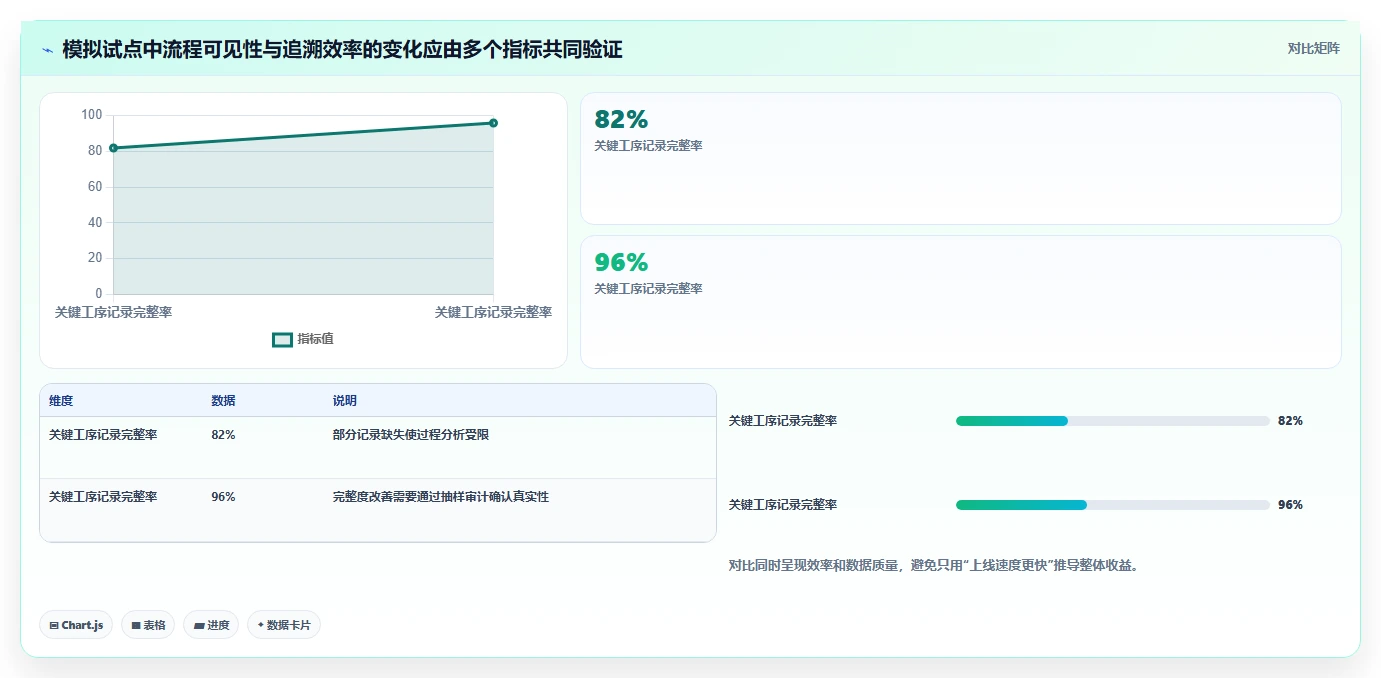1381x678 pixels.
Task: Click the table cell "完整度改善需要通过抽样审计确认真实性"
Action: [x=441, y=497]
